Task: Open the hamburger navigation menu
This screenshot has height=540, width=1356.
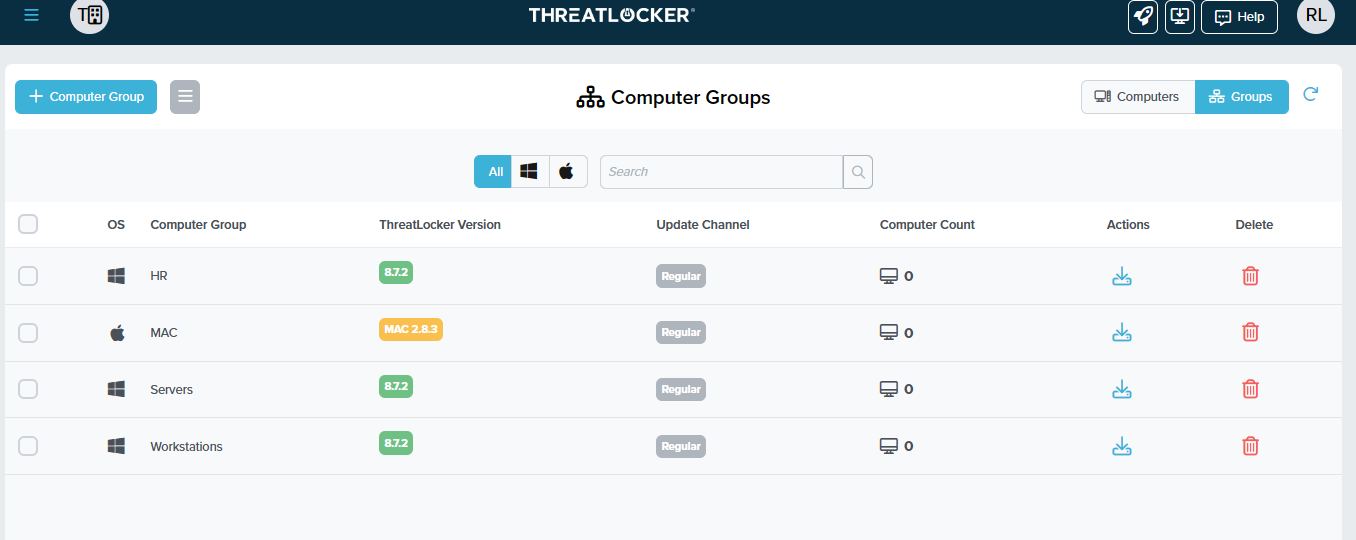Action: (x=32, y=15)
